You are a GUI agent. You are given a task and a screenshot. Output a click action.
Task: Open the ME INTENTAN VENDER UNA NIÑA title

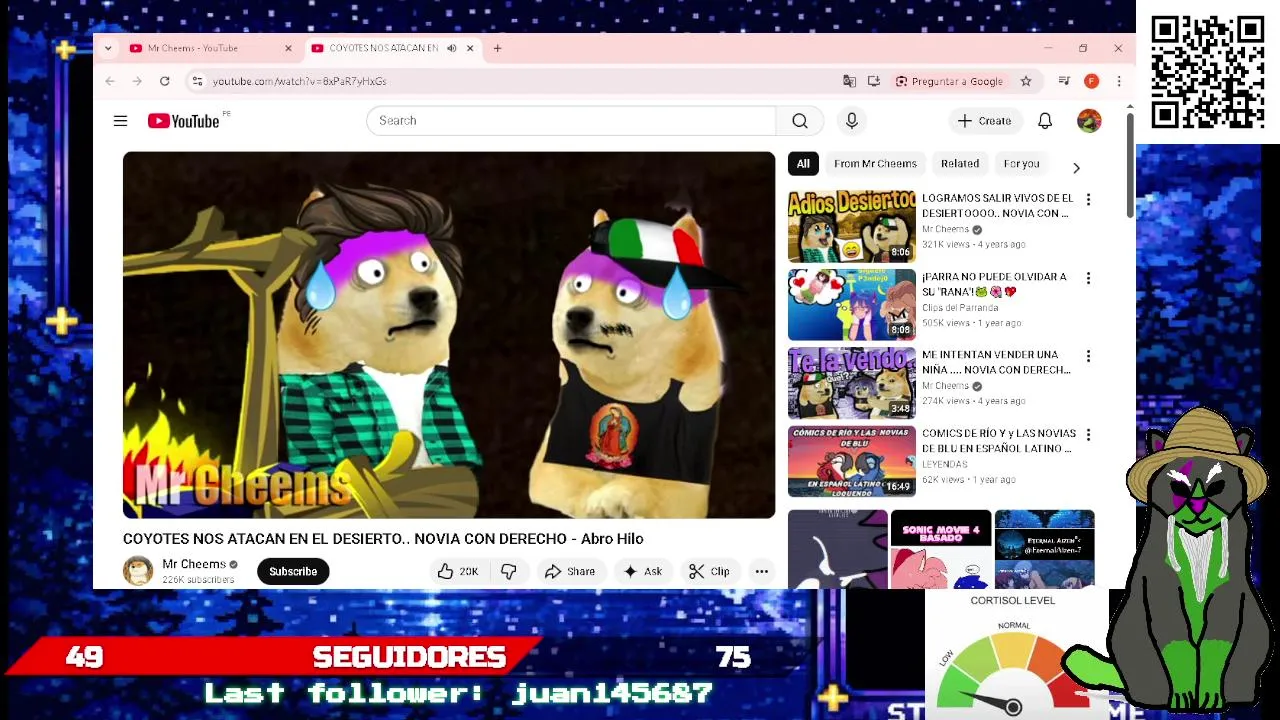click(996, 362)
